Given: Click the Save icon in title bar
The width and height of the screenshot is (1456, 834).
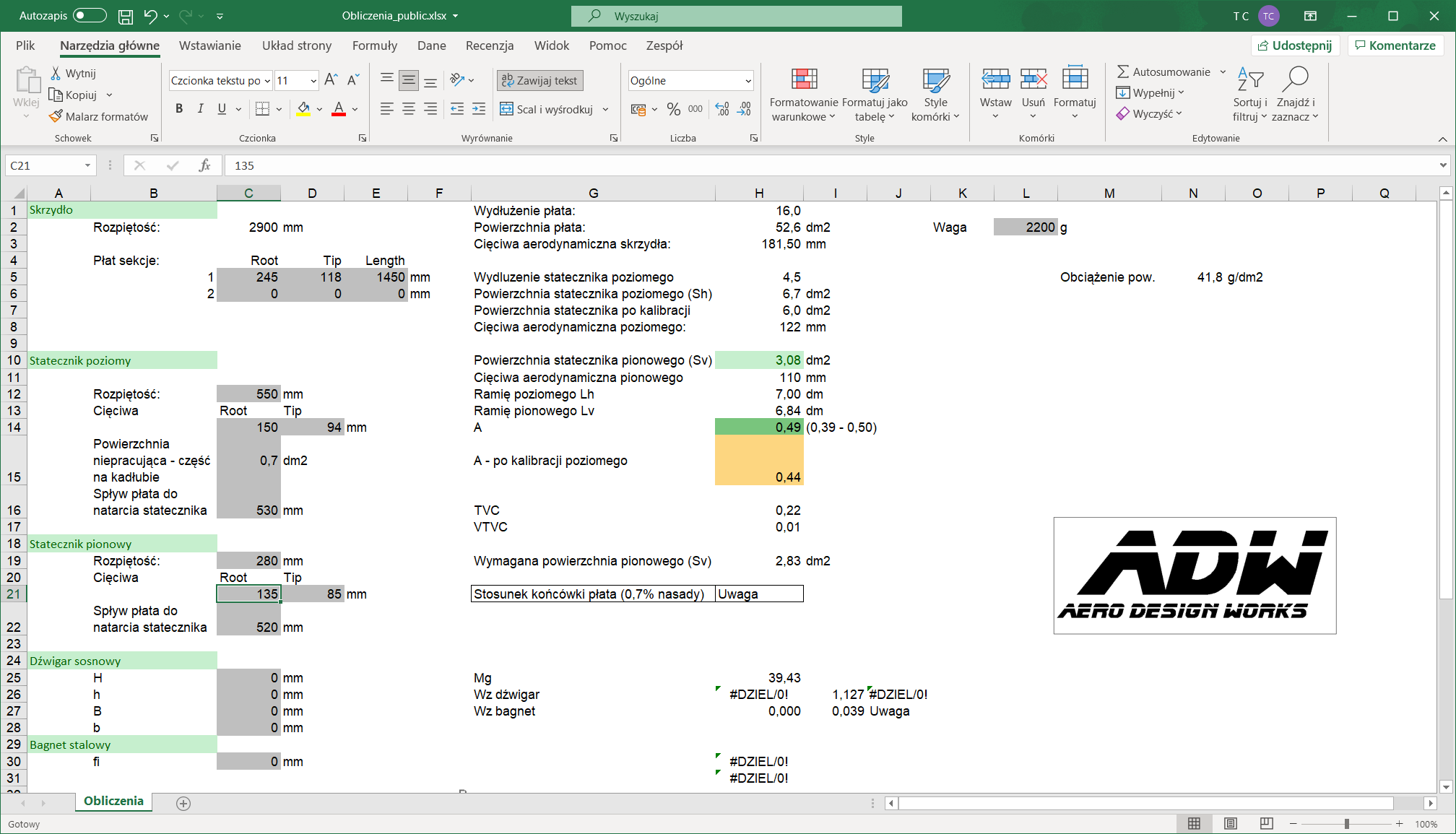Looking at the screenshot, I should pyautogui.click(x=126, y=16).
